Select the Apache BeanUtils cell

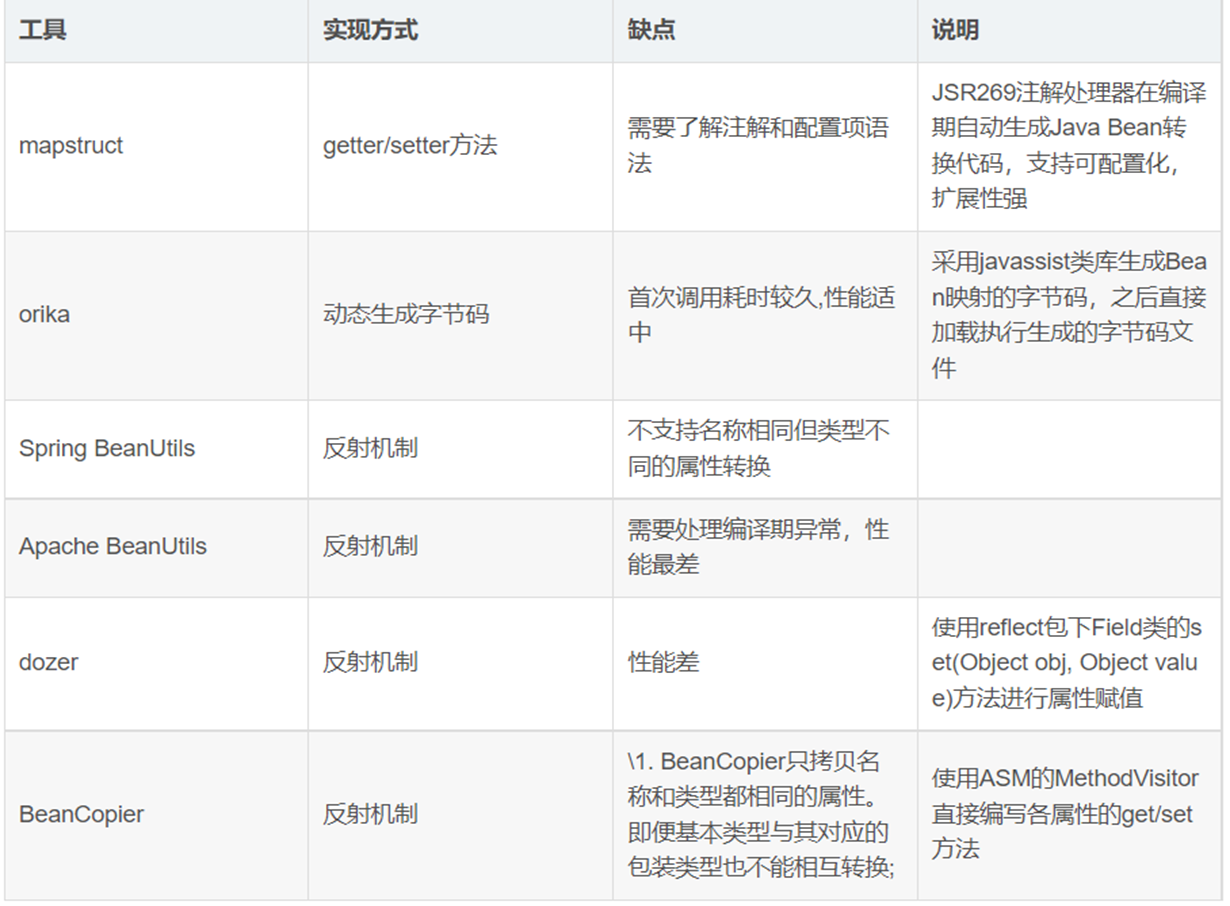[x=156, y=547]
